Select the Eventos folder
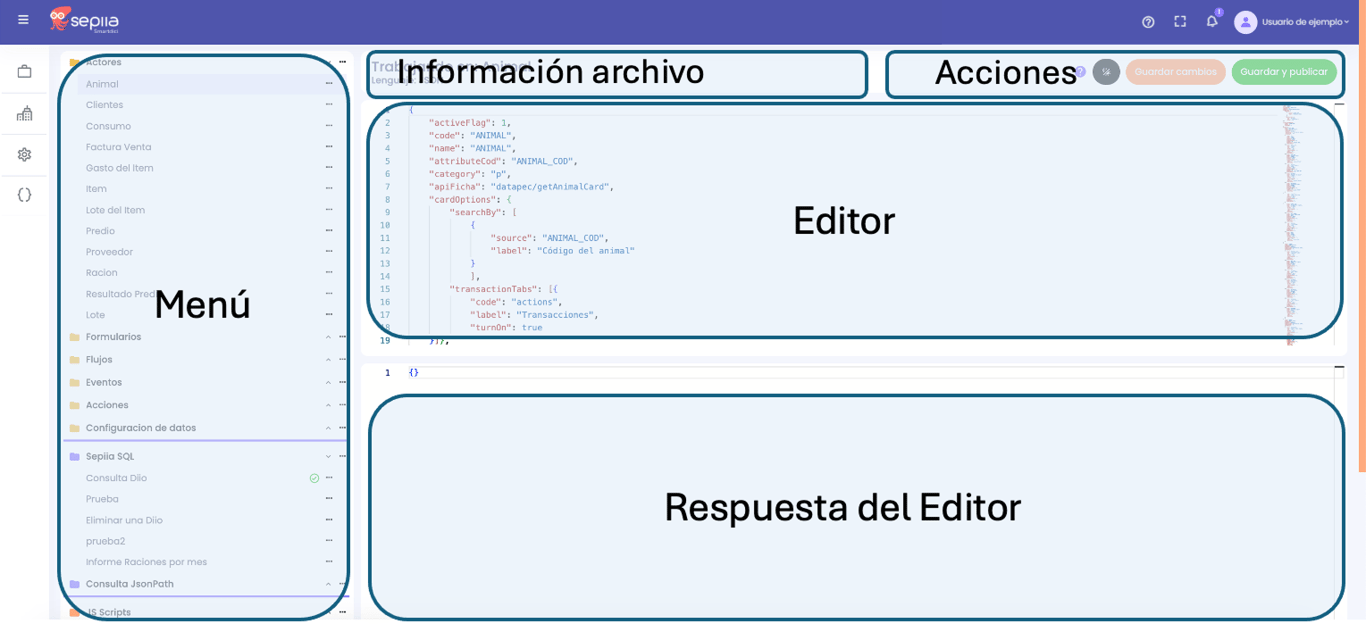This screenshot has width=1366, height=632. point(104,382)
